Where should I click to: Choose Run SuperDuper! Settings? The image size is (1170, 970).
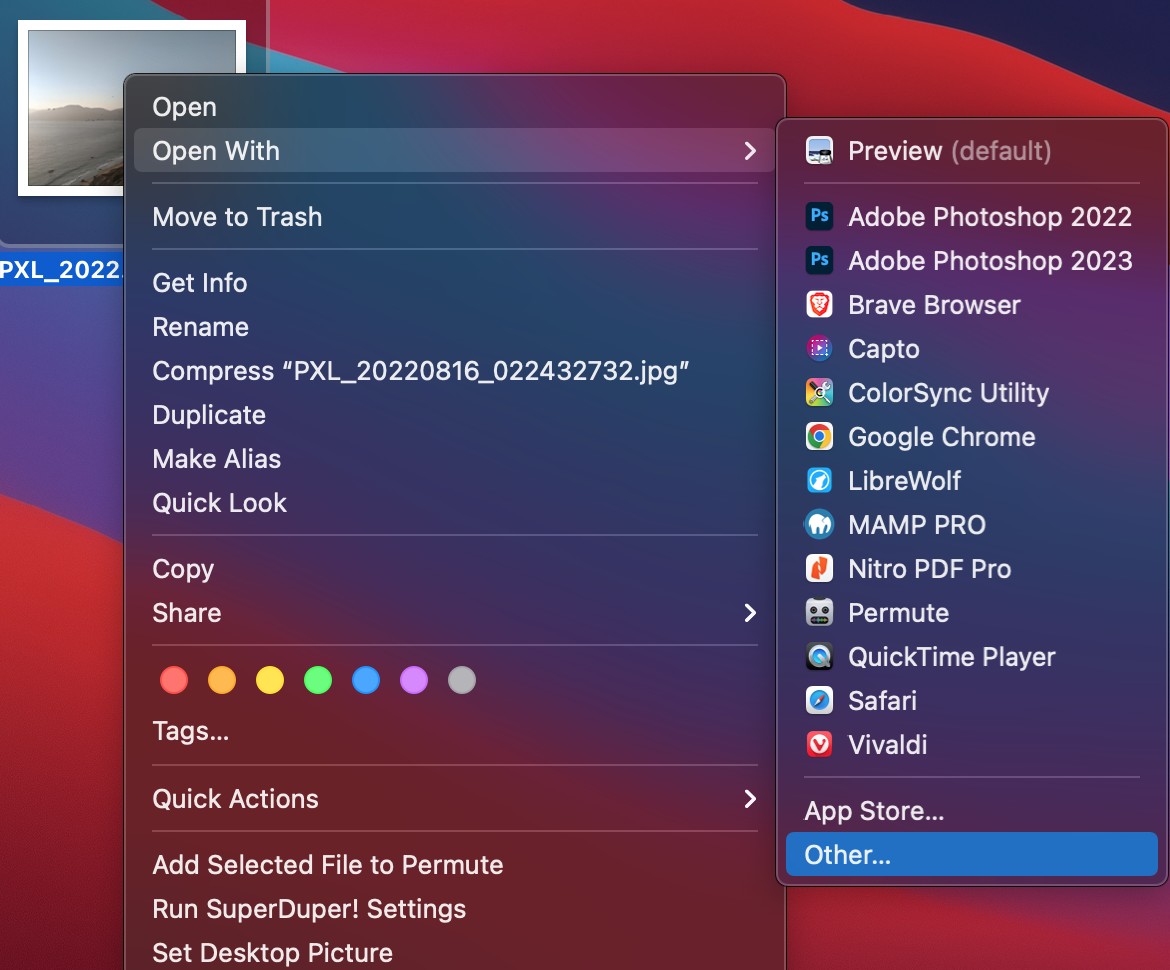[x=455, y=909]
